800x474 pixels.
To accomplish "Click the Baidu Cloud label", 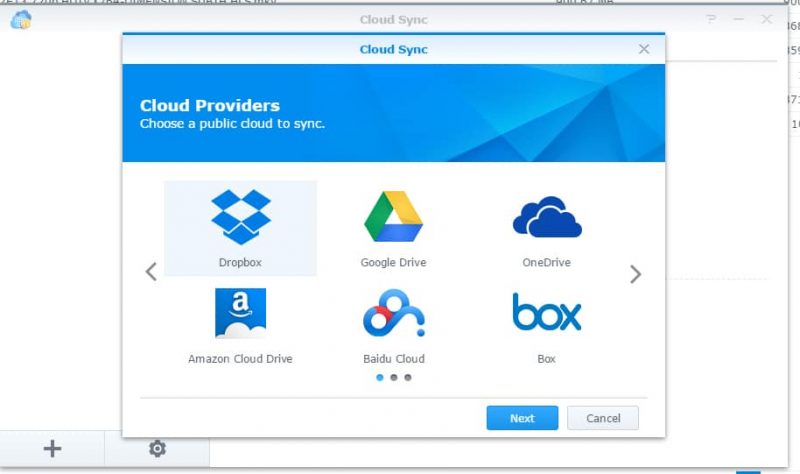I will pos(394,359).
